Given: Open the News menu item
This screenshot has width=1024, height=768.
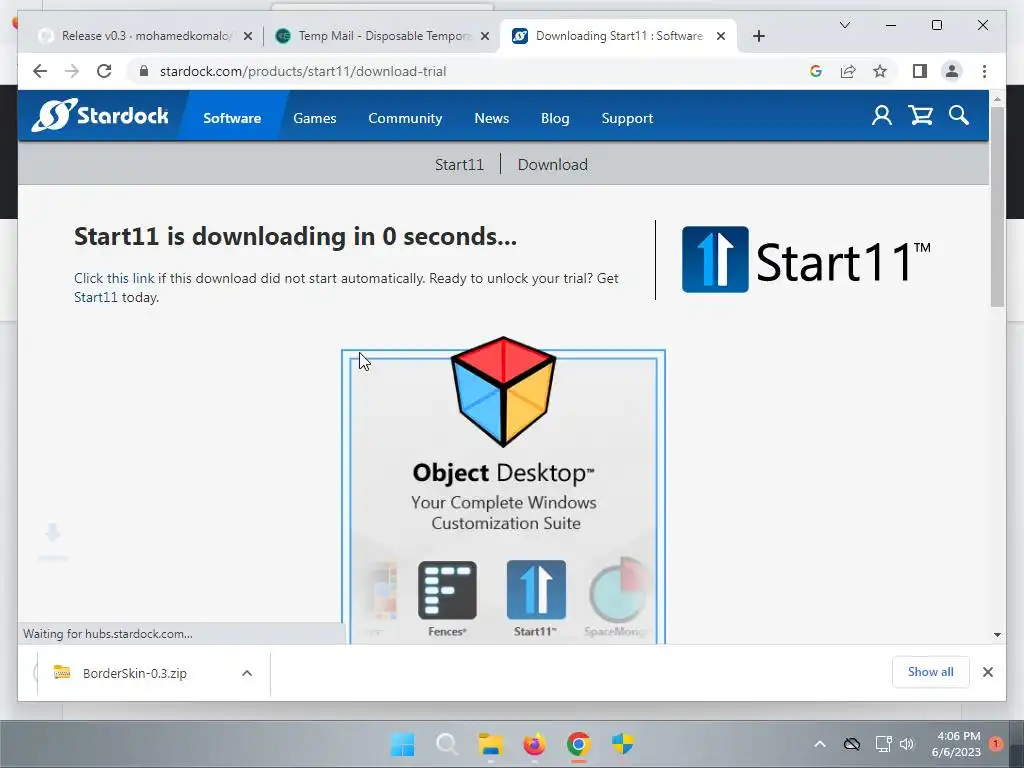Looking at the screenshot, I should [x=492, y=118].
